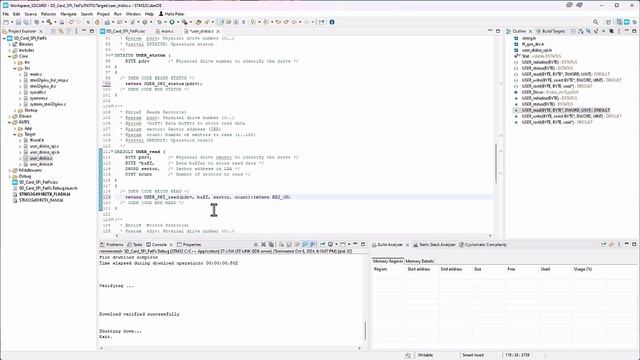Viewport: 640px width, 360px height.
Task: Close the Project Explorer view
Action: (41, 31)
